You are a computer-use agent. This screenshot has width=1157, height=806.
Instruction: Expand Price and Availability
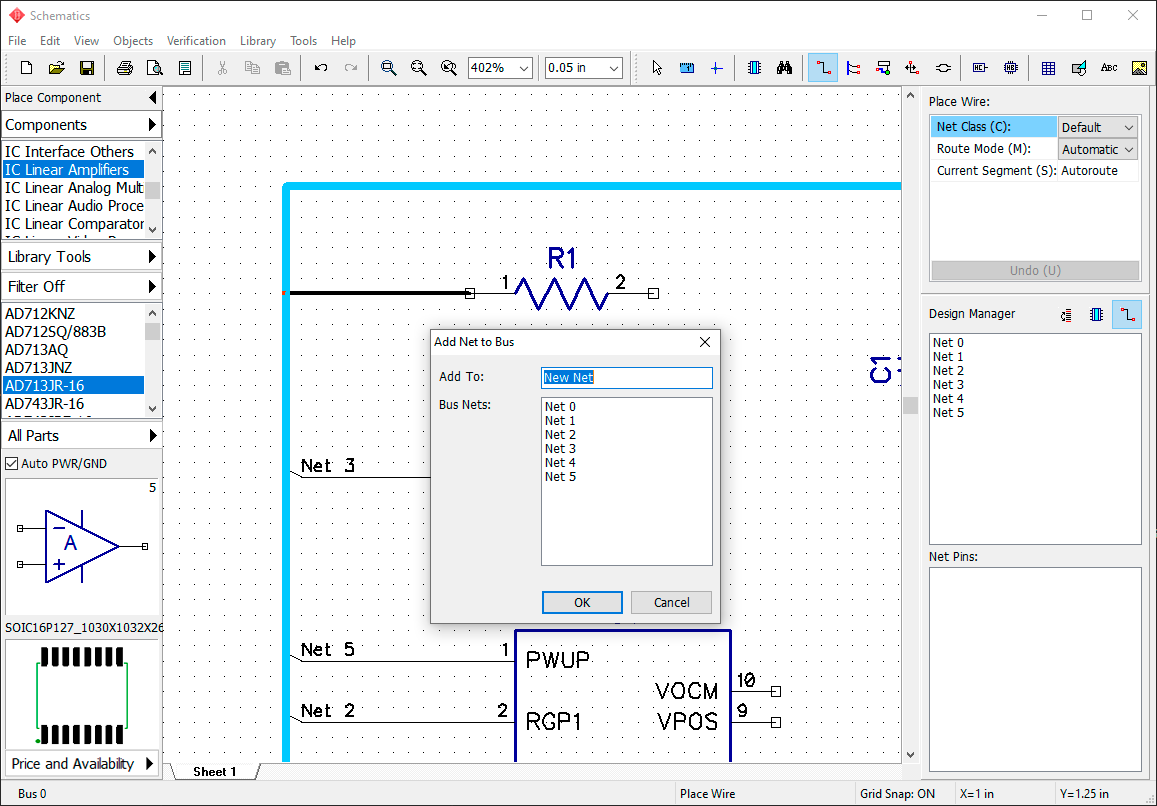(81, 763)
